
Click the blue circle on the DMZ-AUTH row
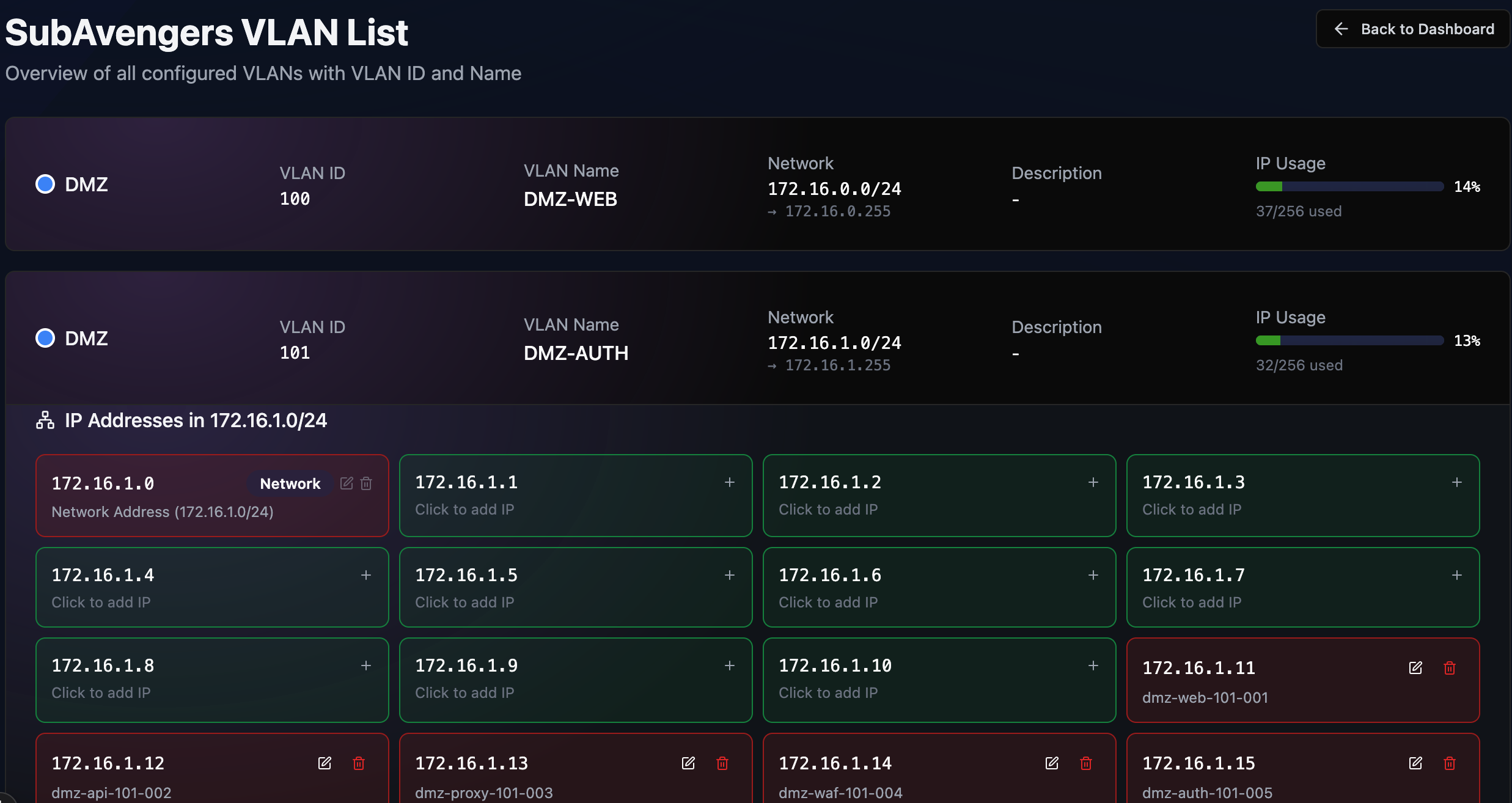[x=45, y=338]
